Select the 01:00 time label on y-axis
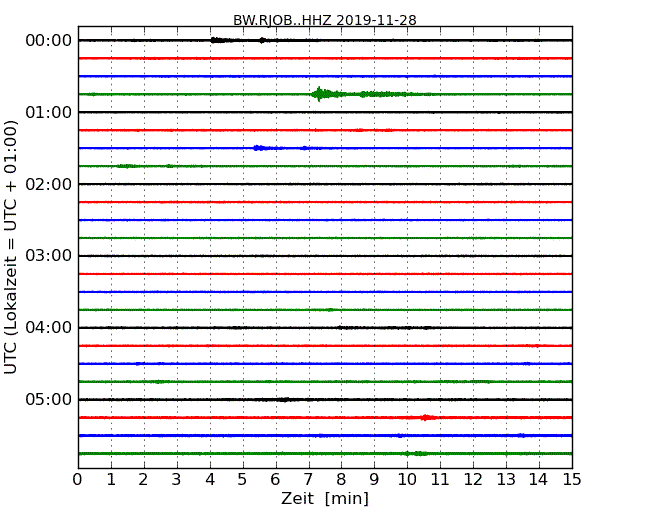Screen dimensions: 650x520 point(49,112)
